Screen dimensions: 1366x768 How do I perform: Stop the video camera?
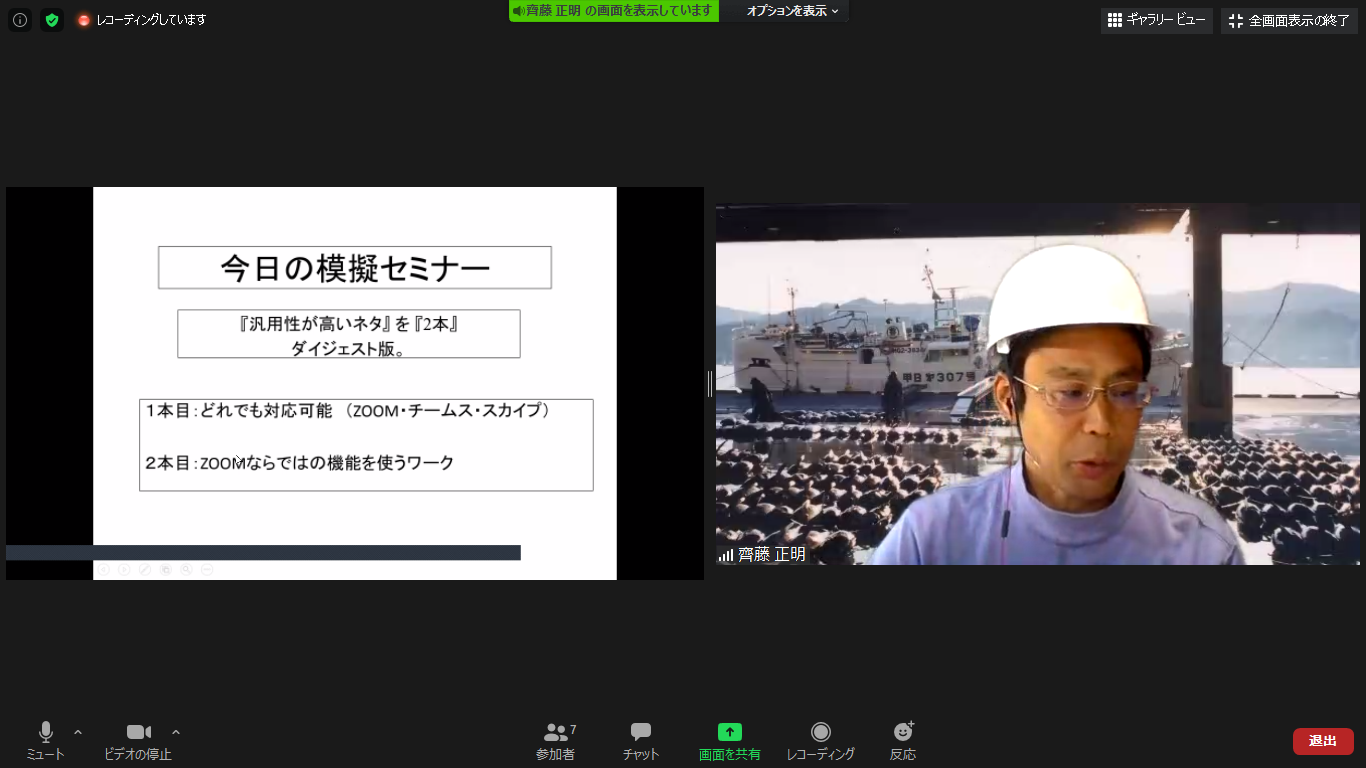pos(138,741)
